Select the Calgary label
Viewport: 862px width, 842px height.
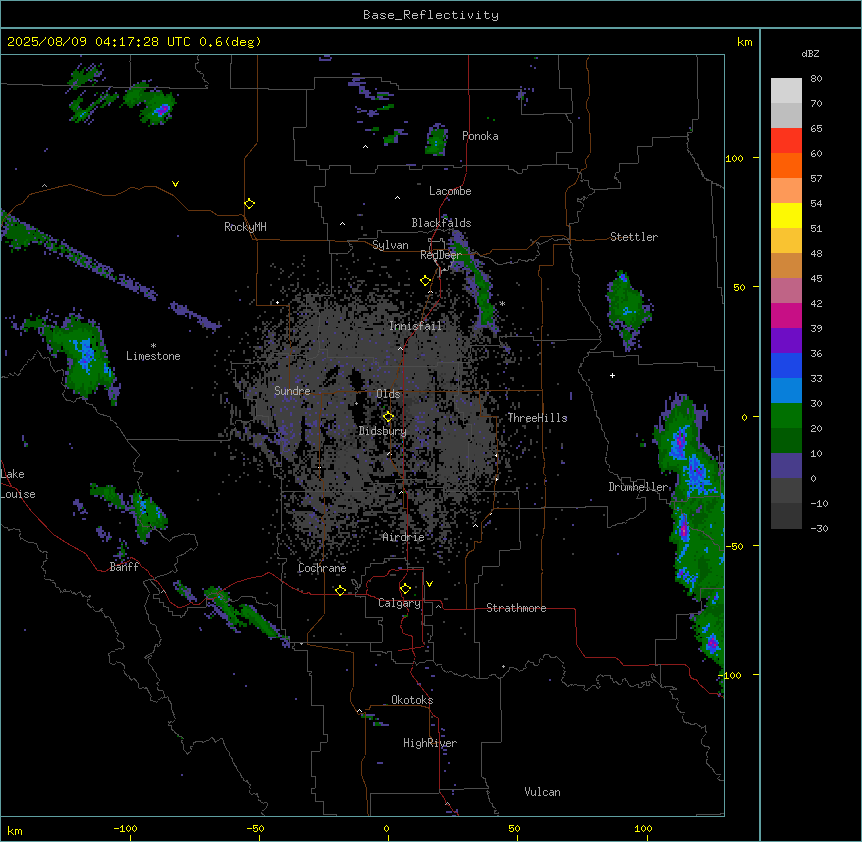[x=399, y=603]
